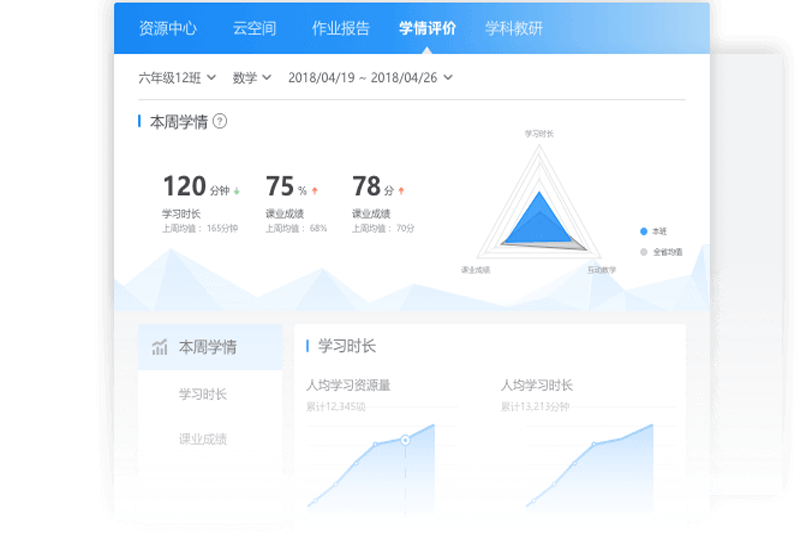Toggle the 全省均值 series legend label
The width and height of the screenshot is (800, 533).
pyautogui.click(x=668, y=252)
